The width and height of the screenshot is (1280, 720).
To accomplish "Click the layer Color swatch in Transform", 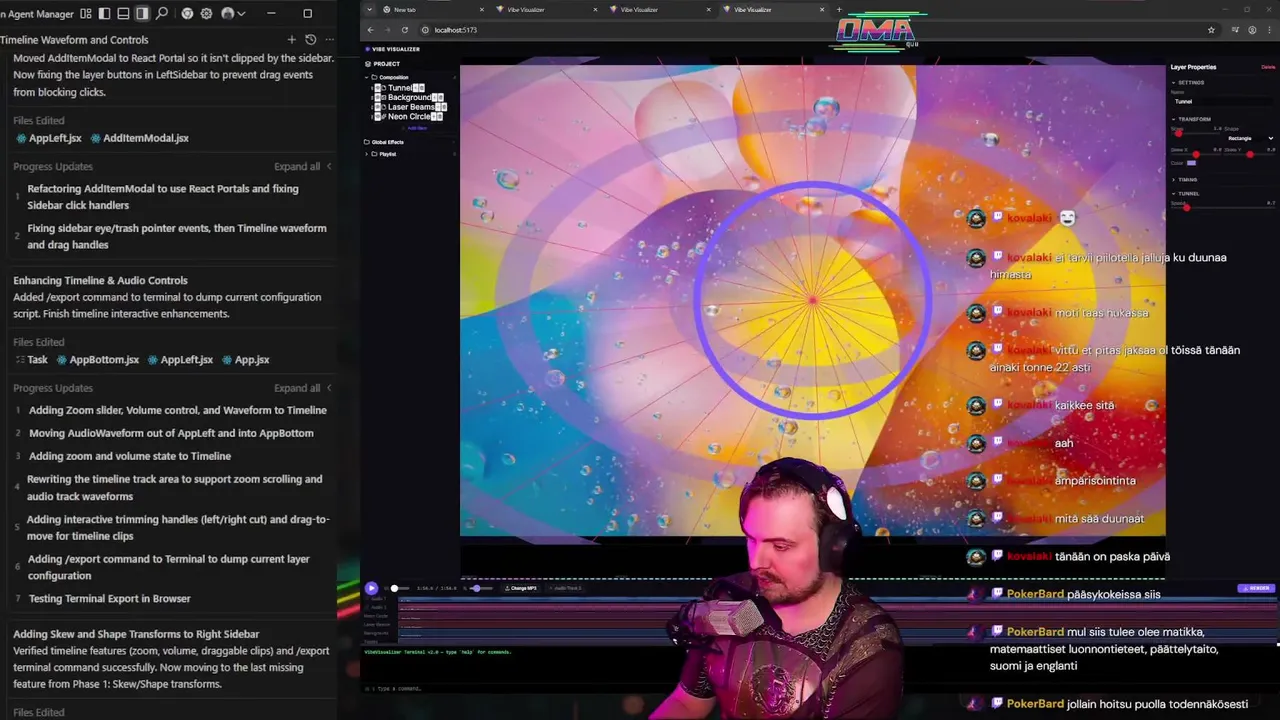I will 1191,163.
